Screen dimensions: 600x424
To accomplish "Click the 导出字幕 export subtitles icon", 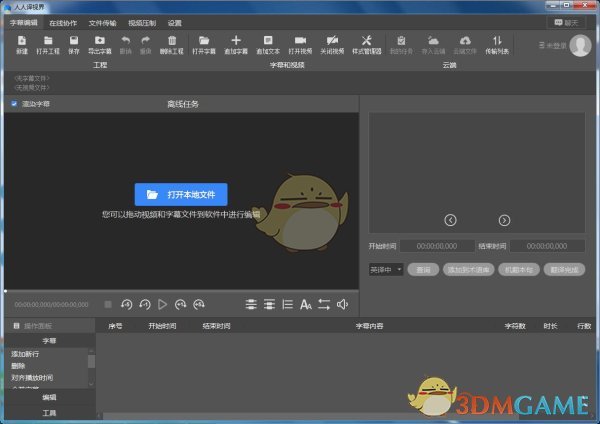I will (x=100, y=42).
